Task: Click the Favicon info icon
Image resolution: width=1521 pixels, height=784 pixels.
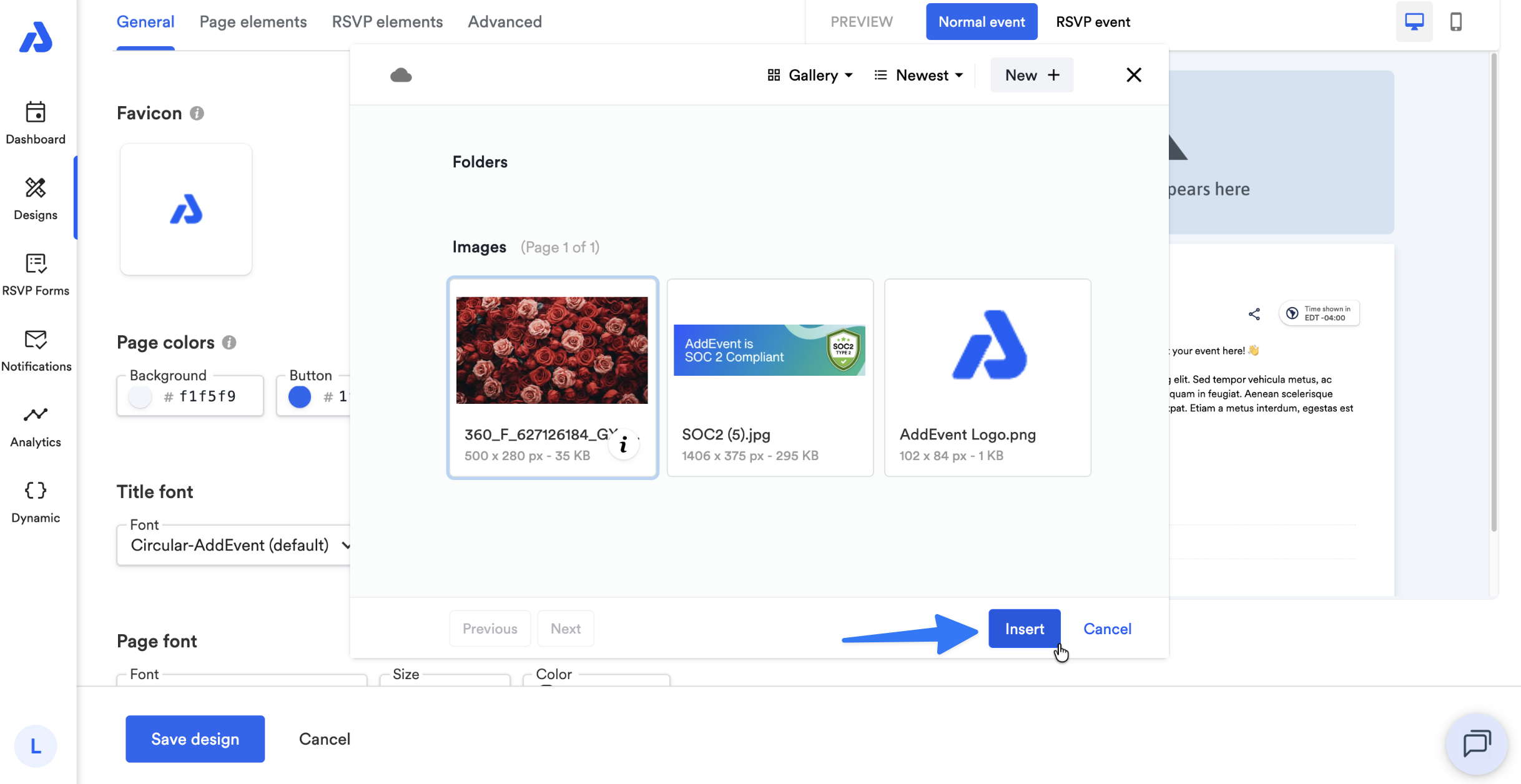Action: pos(197,113)
